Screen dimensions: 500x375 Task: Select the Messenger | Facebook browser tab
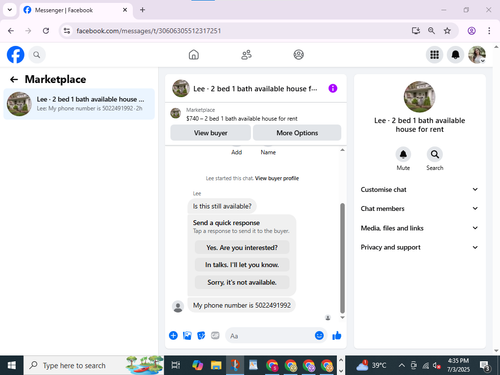76,10
